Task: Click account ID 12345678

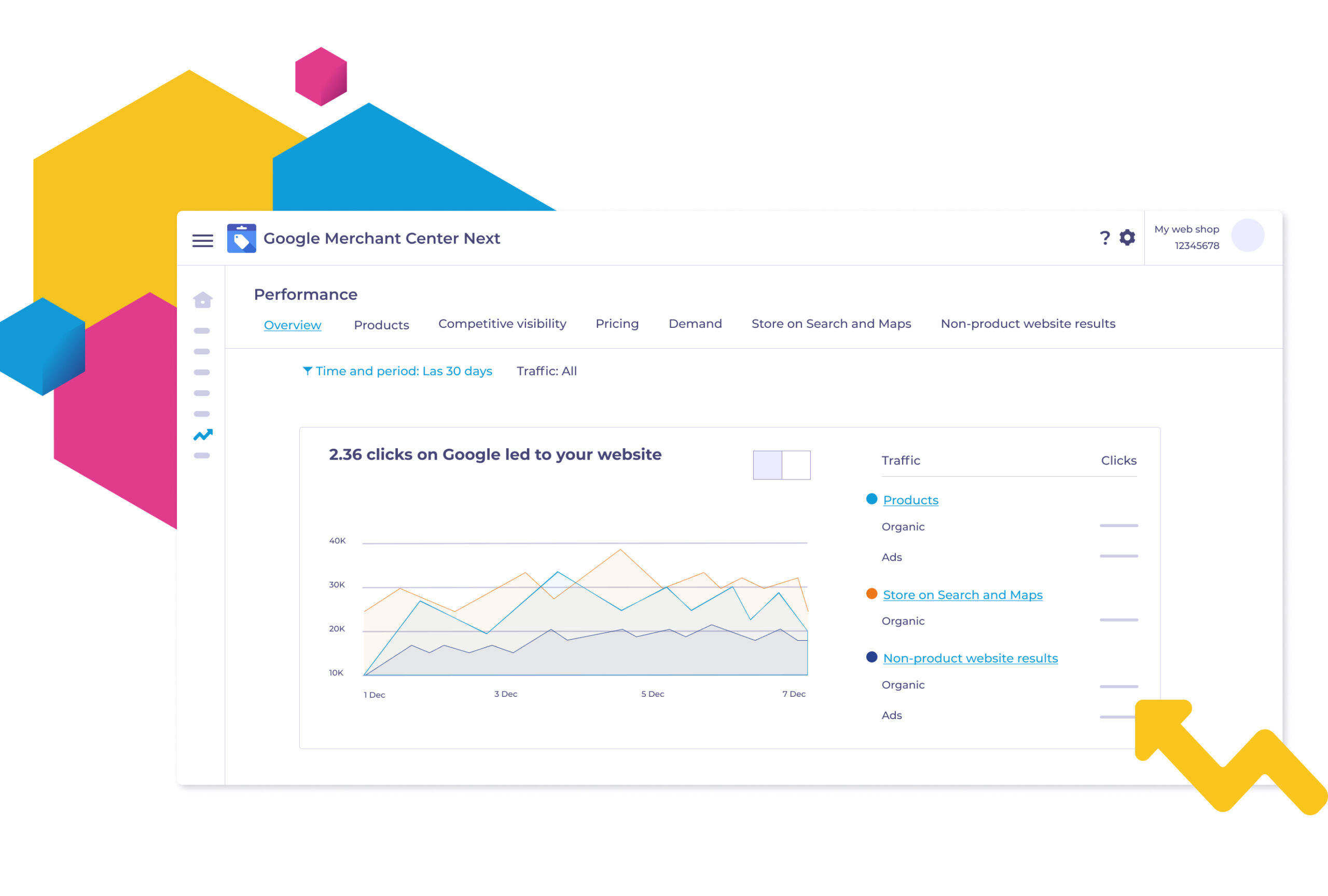Action: (1197, 246)
